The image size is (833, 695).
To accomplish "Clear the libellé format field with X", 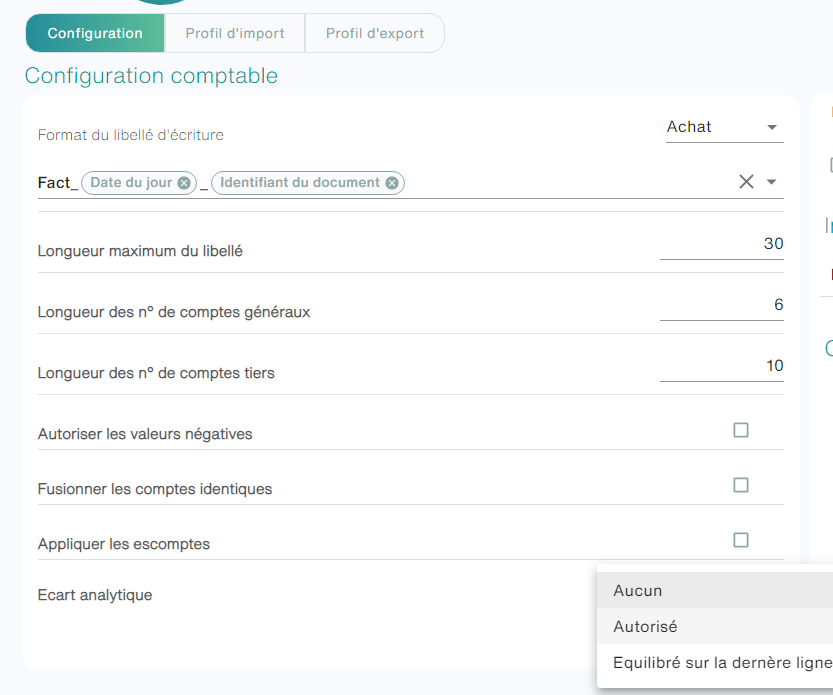I will 746,182.
